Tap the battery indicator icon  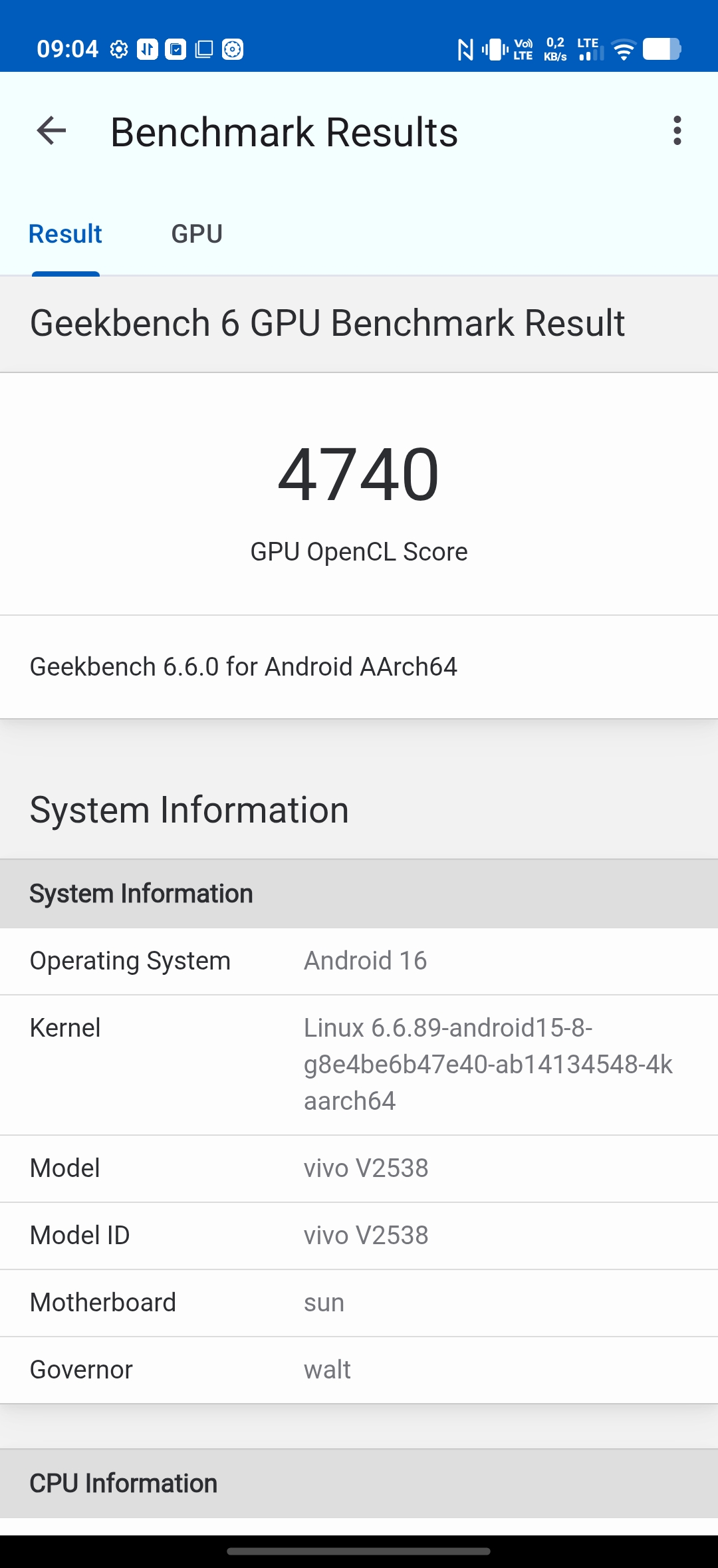[x=661, y=49]
